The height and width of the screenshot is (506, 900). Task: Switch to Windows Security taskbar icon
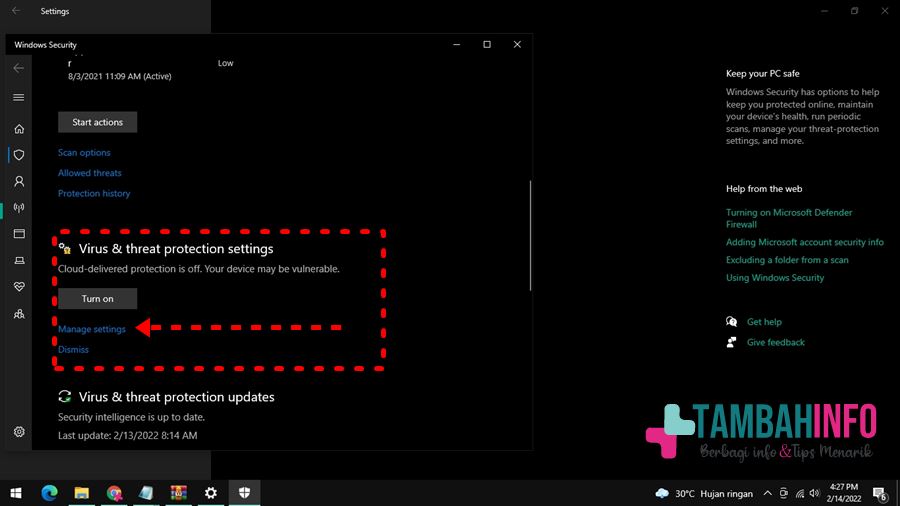tap(245, 493)
